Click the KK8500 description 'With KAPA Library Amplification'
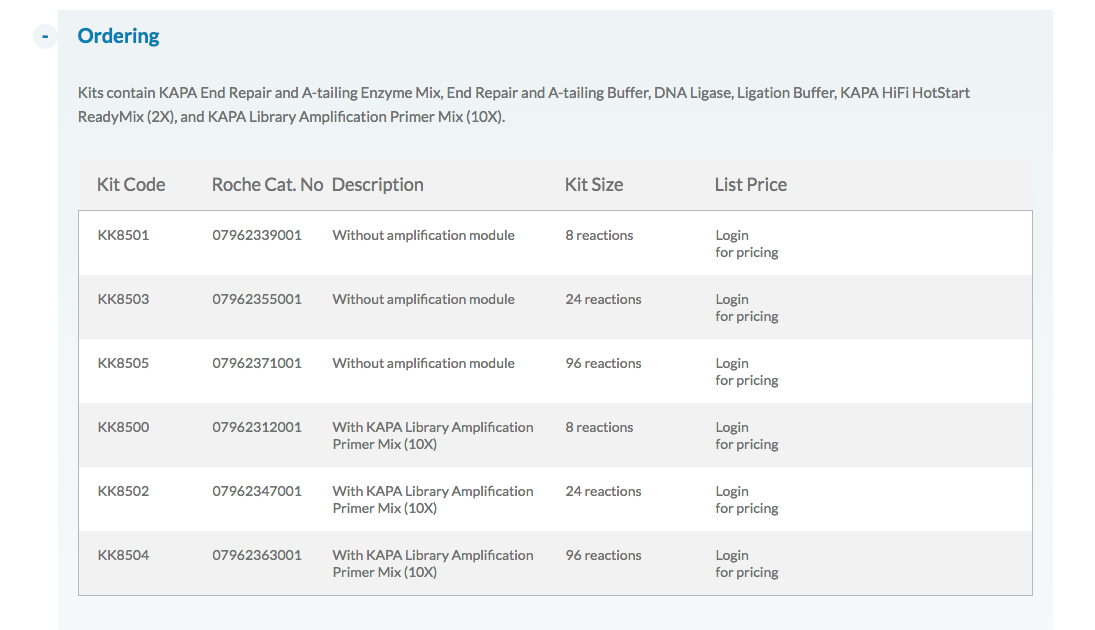The height and width of the screenshot is (630, 1095). pos(433,427)
